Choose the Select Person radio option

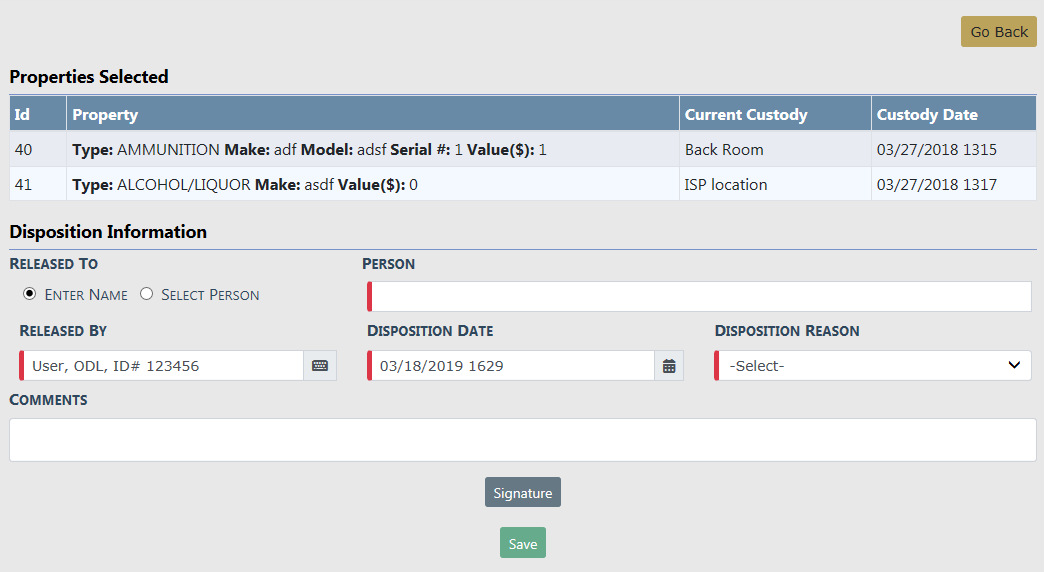point(147,294)
